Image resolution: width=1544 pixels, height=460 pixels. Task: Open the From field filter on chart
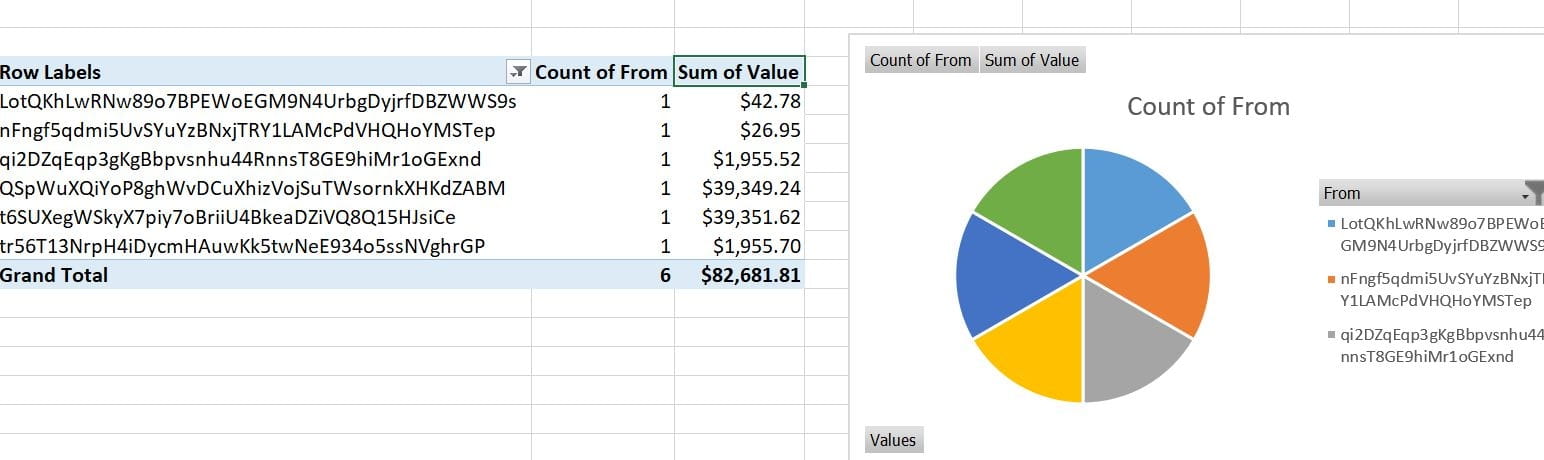click(x=1530, y=193)
